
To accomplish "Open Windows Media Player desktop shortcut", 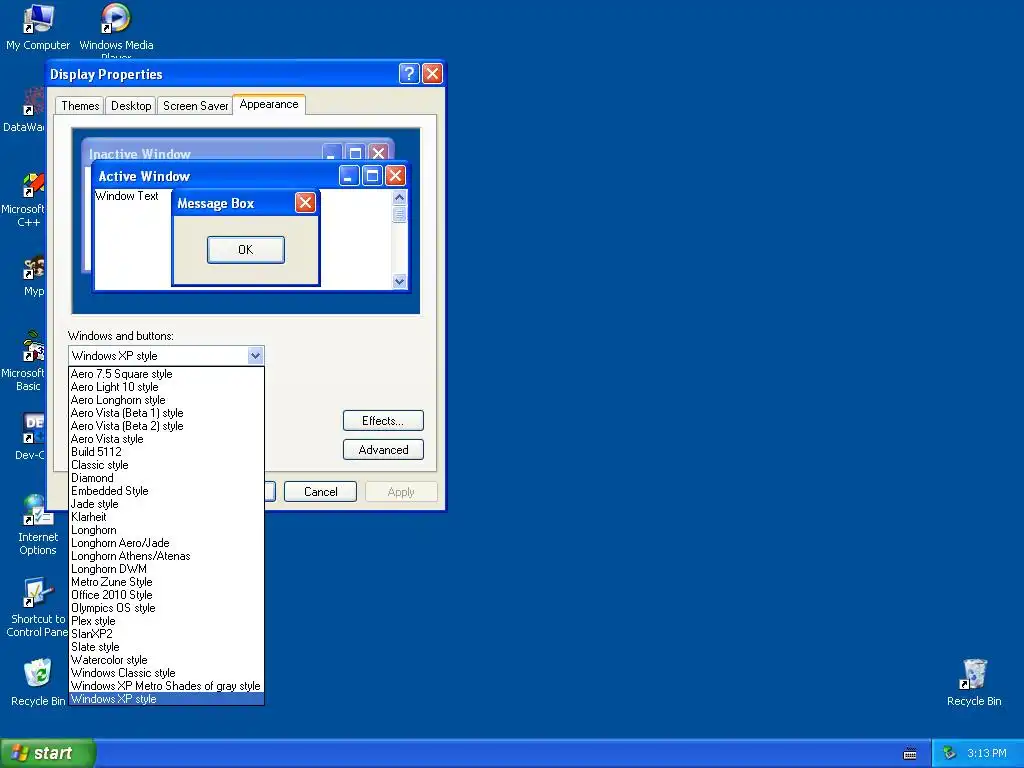I will click(116, 27).
